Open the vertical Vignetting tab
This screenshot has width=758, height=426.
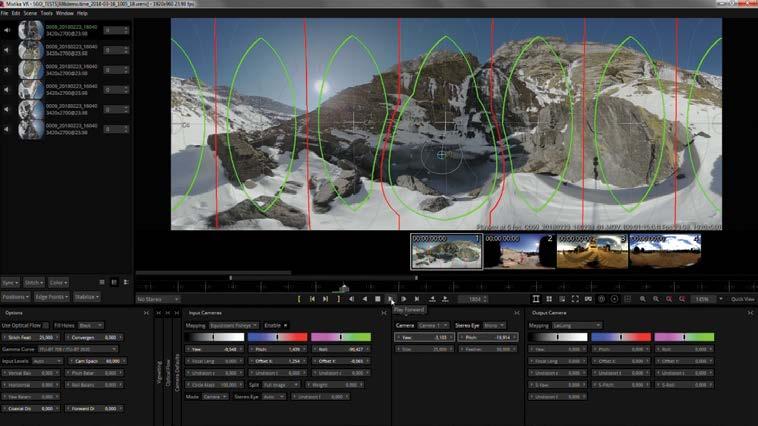(159, 372)
